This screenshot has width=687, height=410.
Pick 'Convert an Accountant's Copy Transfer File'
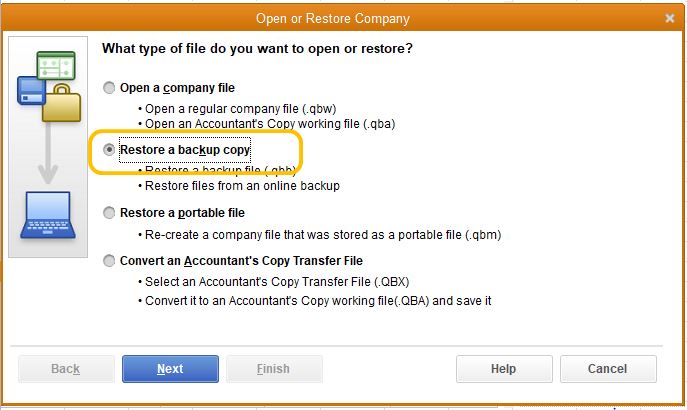point(110,261)
